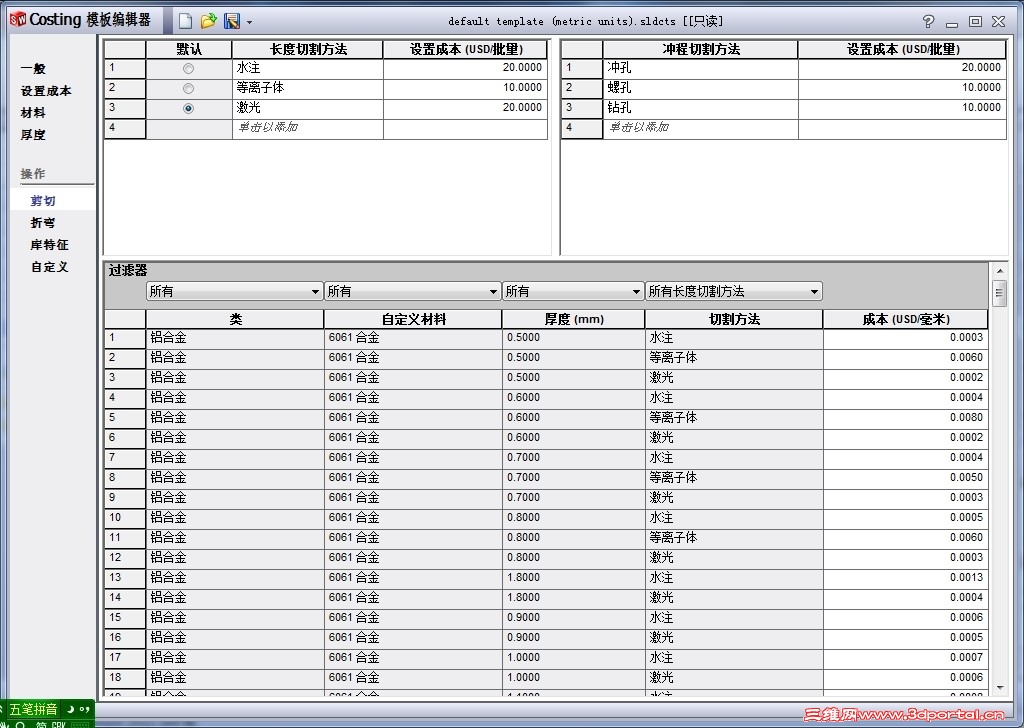Click the punctuation icon on the IME toolbar

[84, 709]
